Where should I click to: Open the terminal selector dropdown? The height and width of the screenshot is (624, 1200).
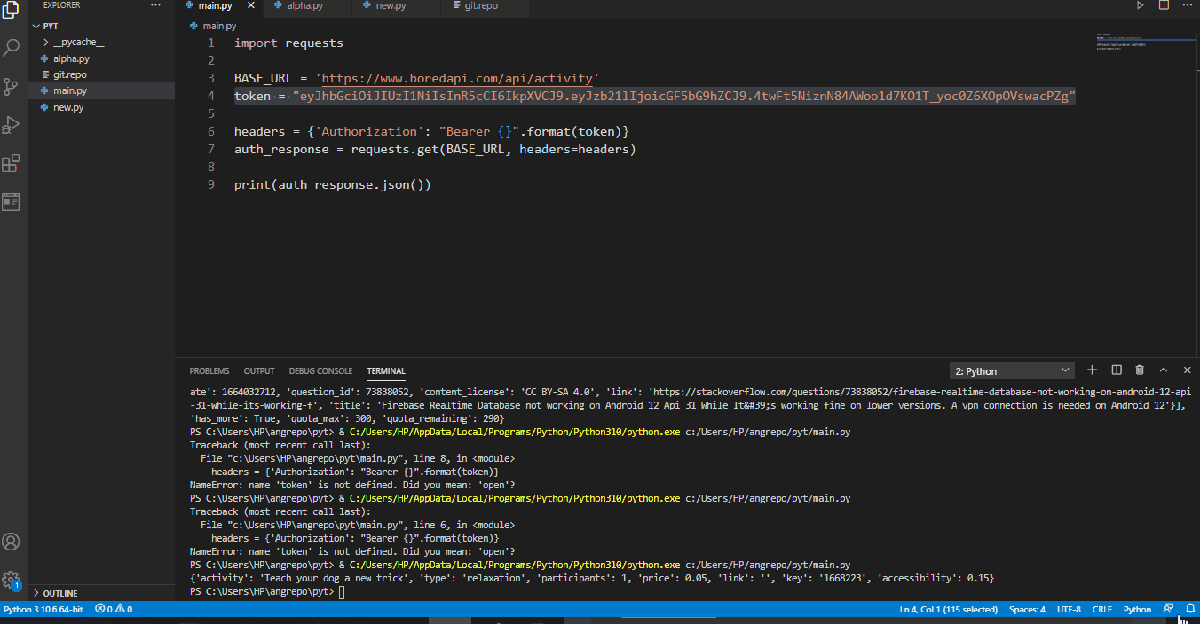(x=1012, y=369)
